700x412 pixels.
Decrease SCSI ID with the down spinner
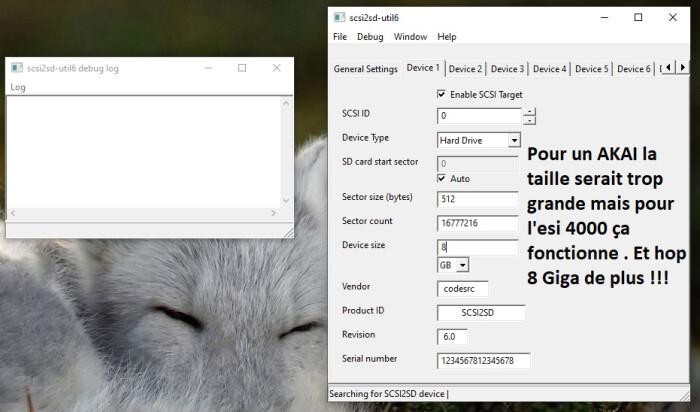(529, 120)
